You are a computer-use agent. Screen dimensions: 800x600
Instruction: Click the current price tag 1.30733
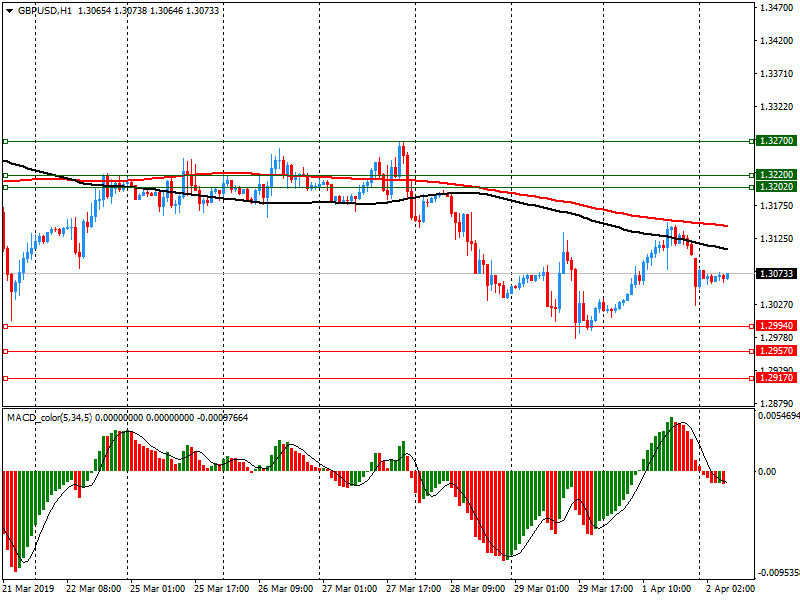(x=776, y=273)
